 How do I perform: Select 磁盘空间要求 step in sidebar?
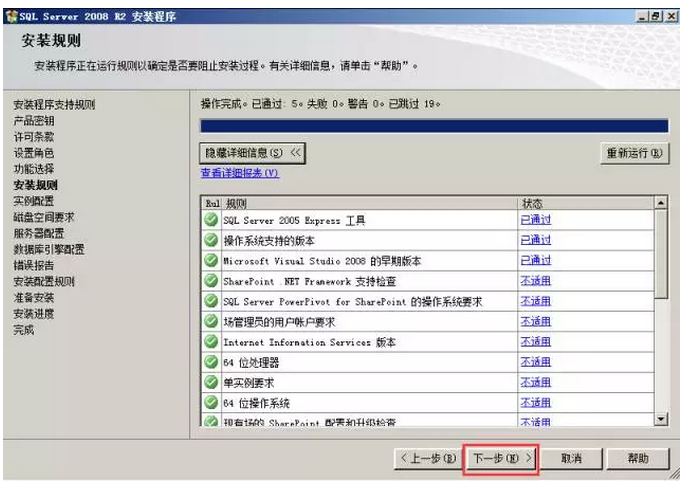(x=44, y=217)
